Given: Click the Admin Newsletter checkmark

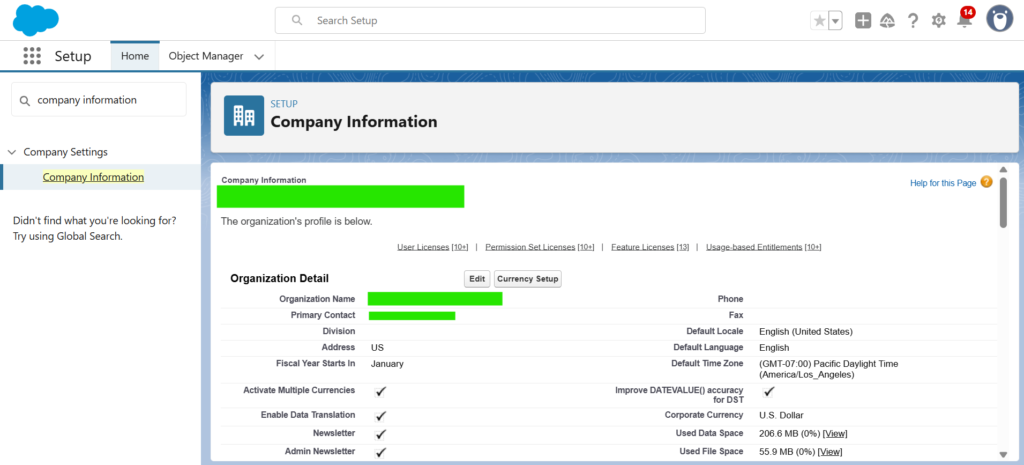Looking at the screenshot, I should (x=381, y=452).
